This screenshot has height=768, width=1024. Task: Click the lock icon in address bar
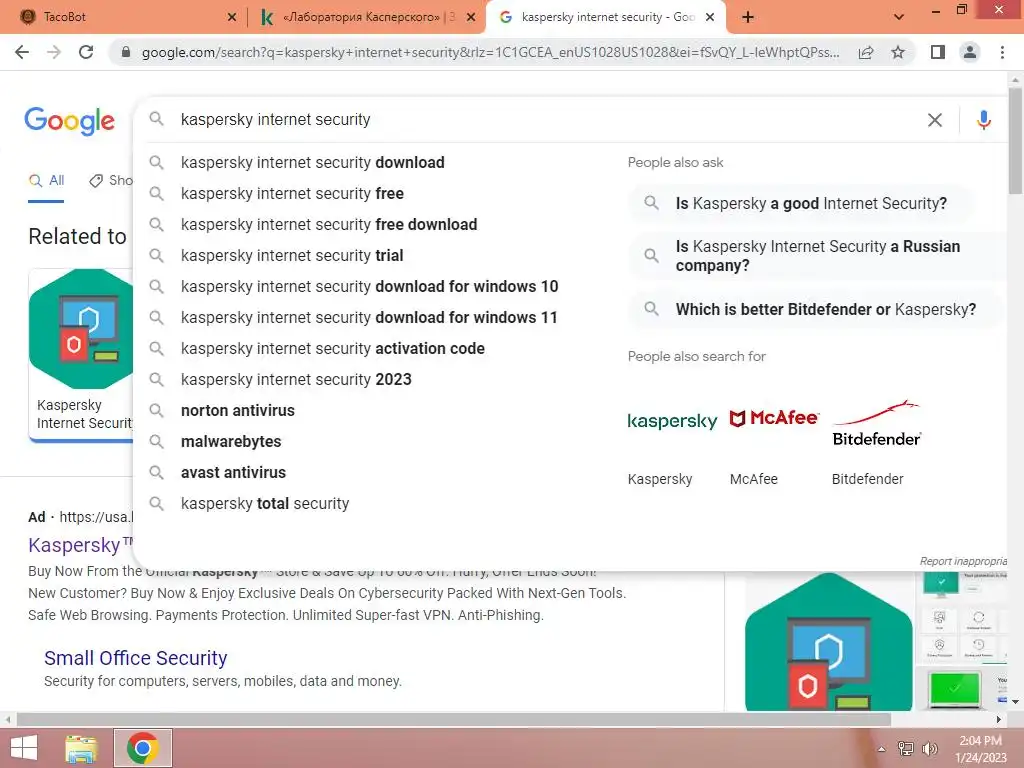[126, 52]
